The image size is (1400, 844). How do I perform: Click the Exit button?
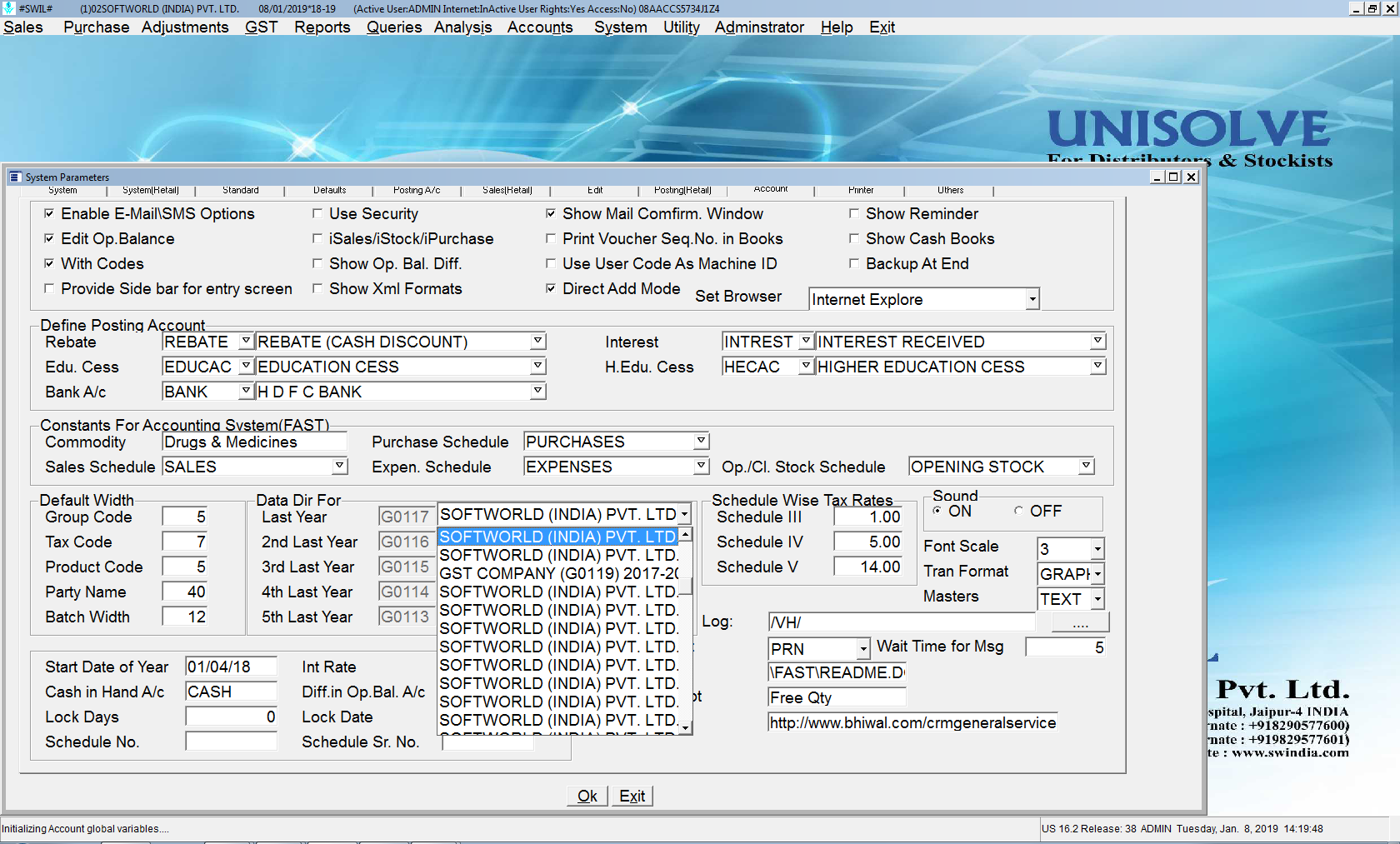(x=632, y=796)
